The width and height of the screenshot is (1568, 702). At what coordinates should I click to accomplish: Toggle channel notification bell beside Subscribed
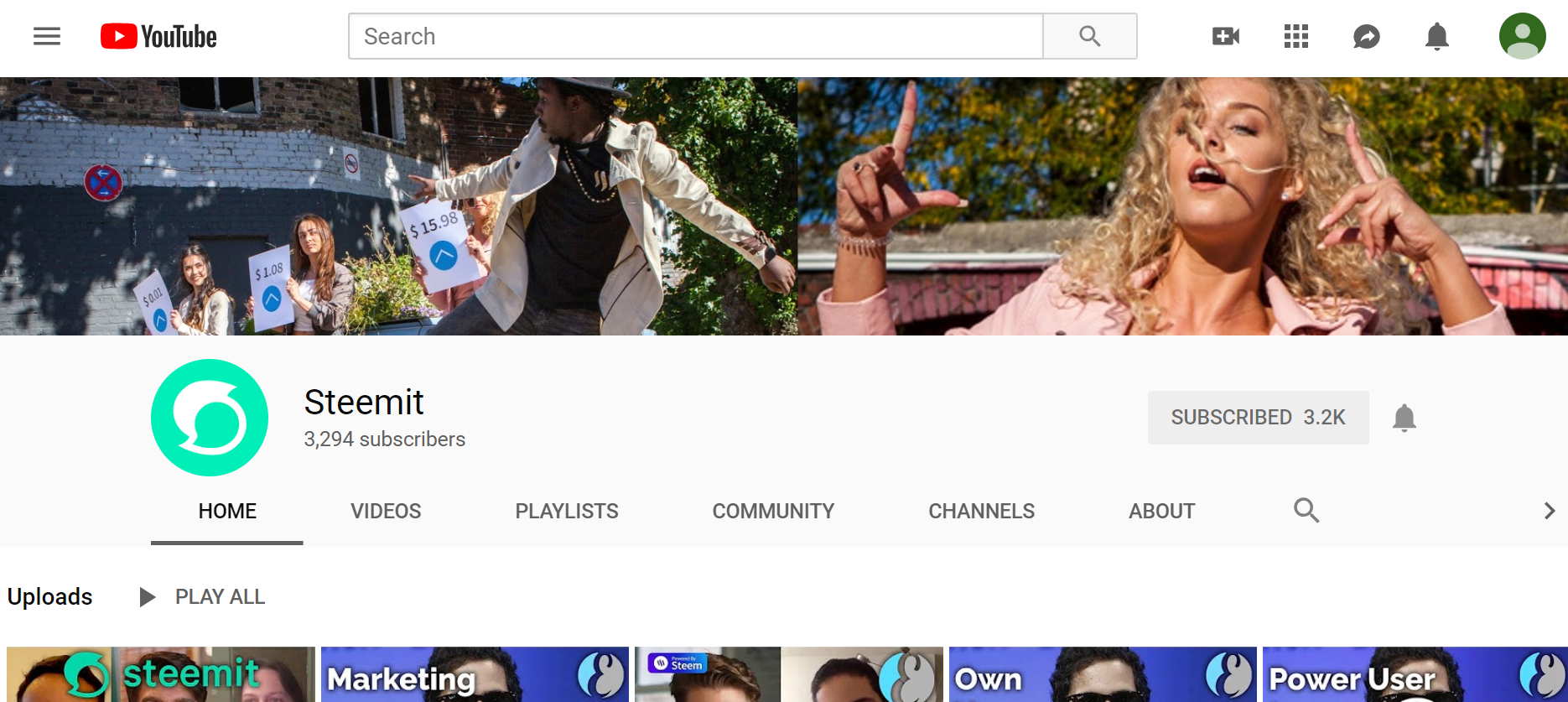[x=1404, y=418]
